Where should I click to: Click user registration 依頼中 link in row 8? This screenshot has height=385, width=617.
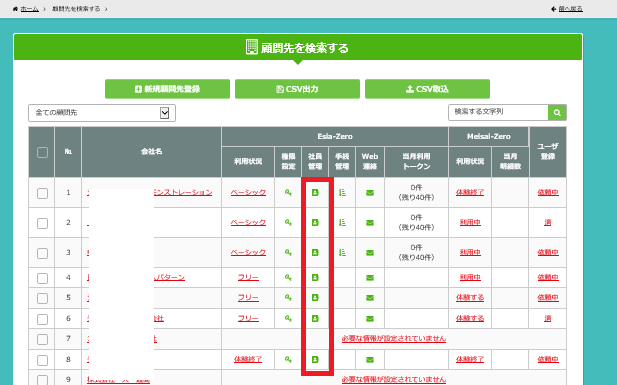tap(548, 359)
